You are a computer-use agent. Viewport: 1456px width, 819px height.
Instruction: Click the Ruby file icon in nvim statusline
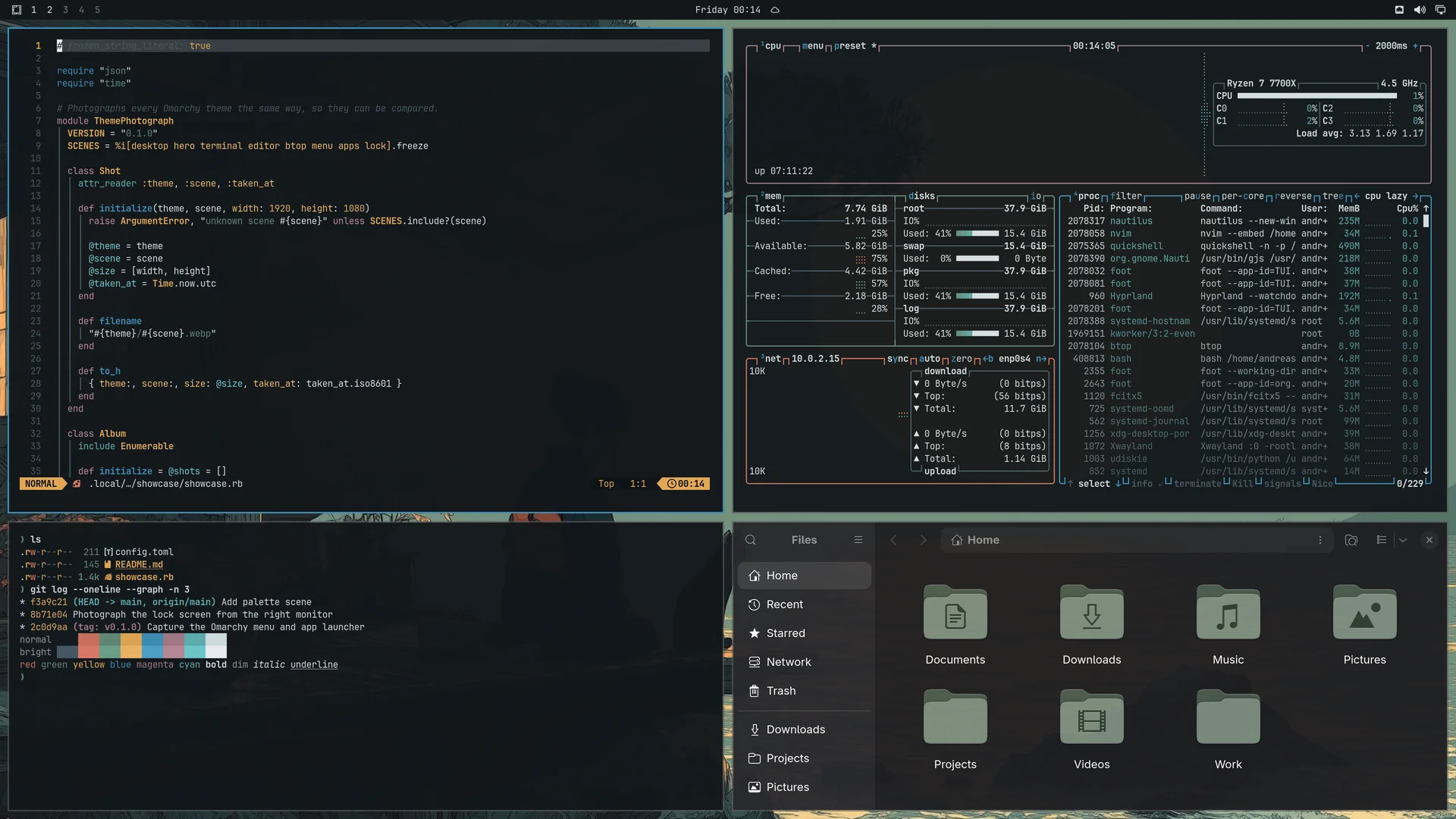77,484
